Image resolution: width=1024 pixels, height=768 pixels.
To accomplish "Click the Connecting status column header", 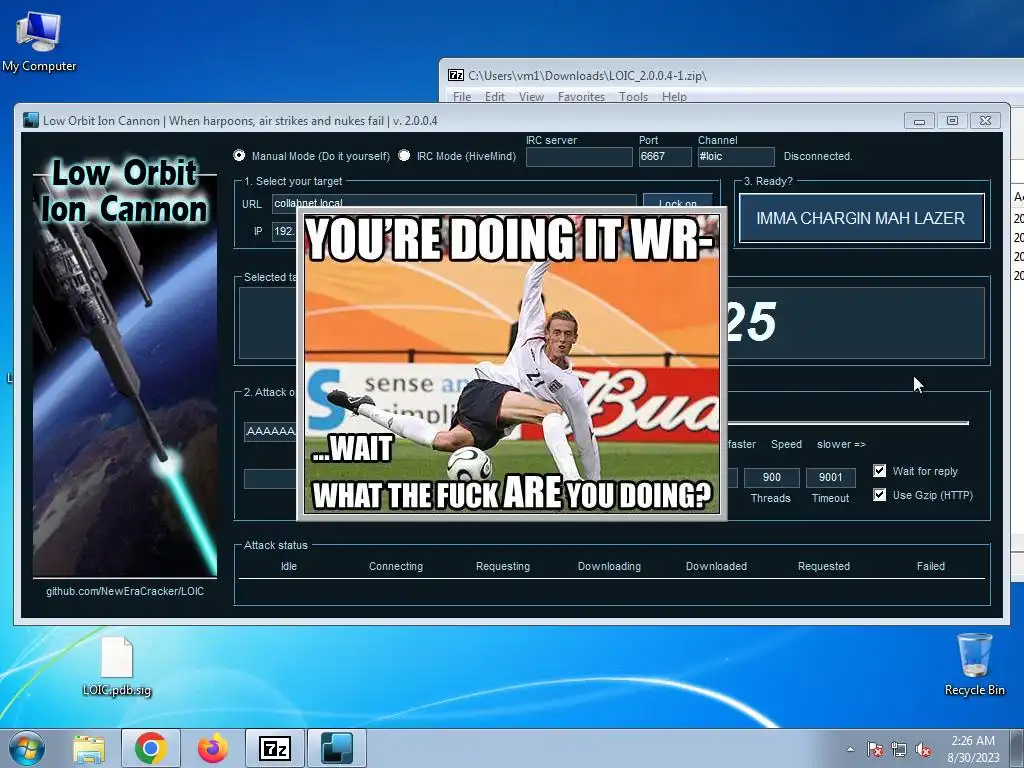I will pyautogui.click(x=396, y=566).
